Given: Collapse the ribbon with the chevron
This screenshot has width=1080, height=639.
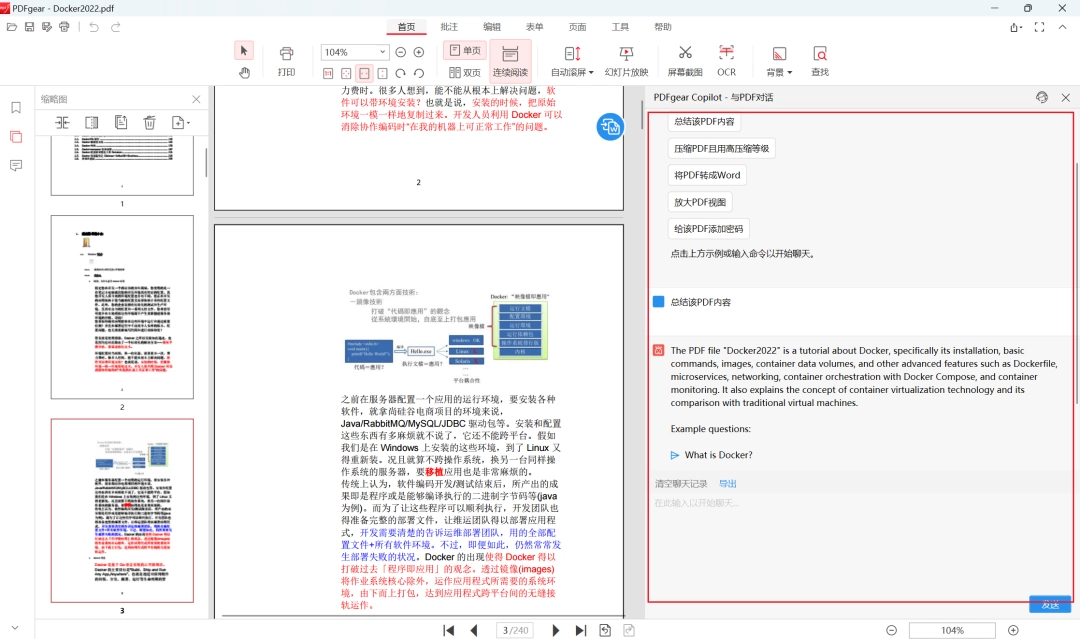Looking at the screenshot, I should tap(1062, 27).
